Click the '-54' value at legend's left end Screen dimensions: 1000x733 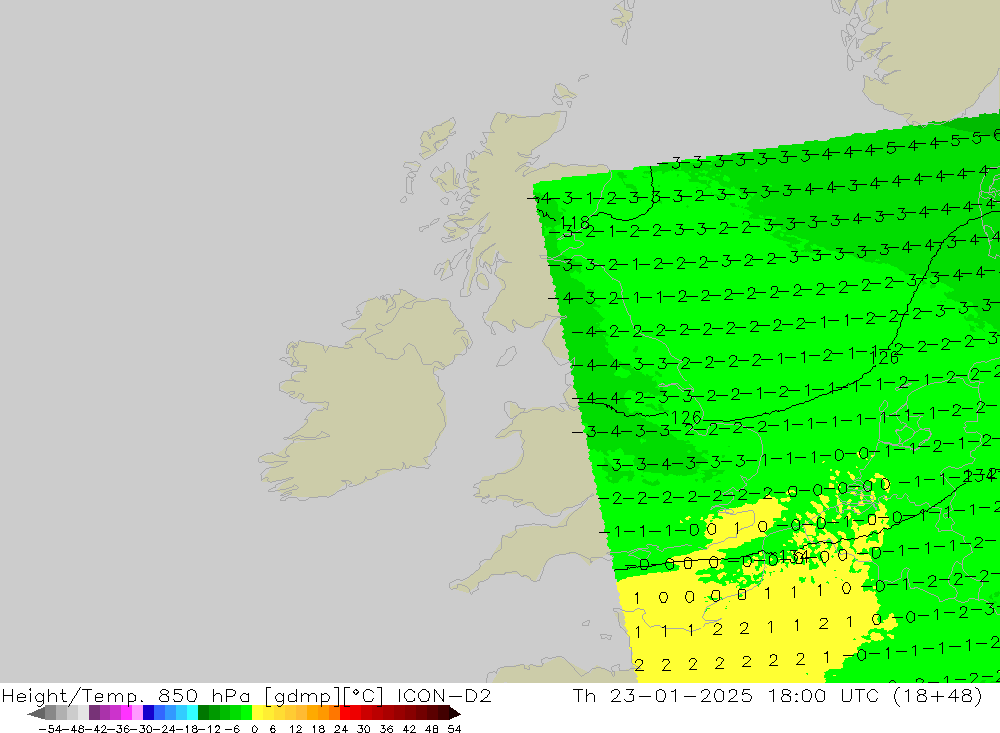coord(50,729)
